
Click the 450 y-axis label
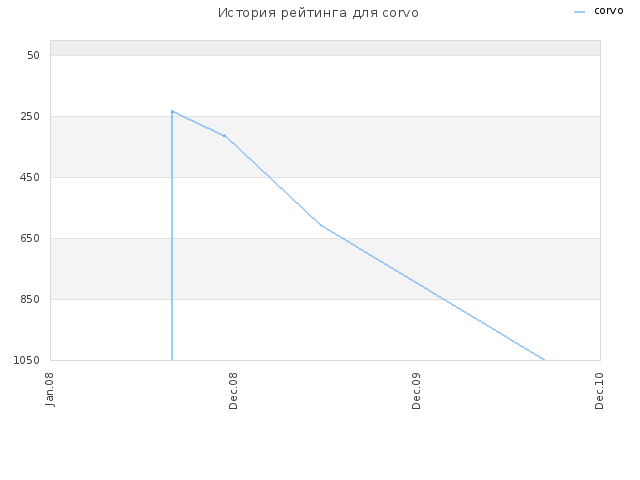30,177
